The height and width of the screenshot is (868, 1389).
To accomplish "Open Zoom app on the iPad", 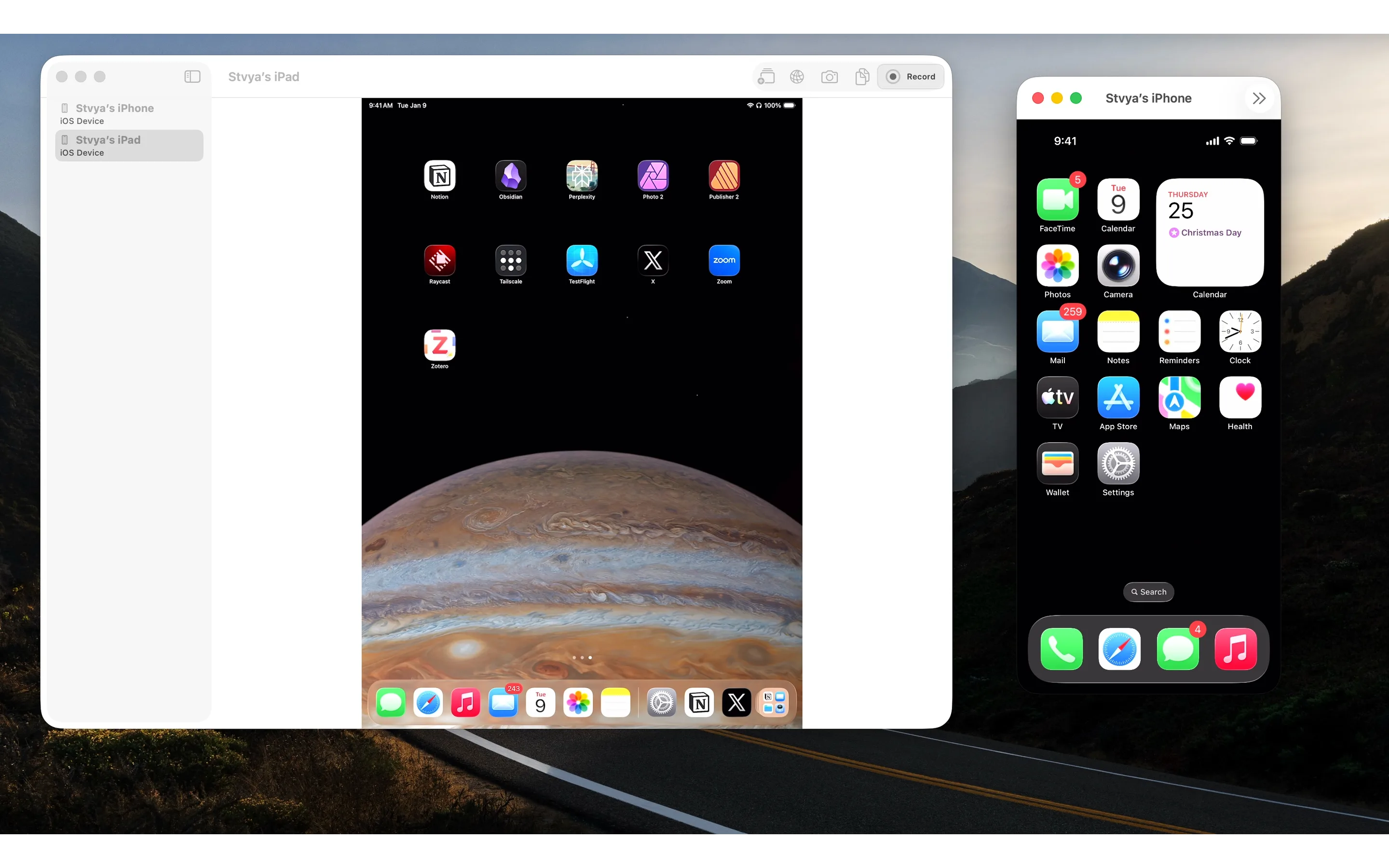I will click(724, 260).
